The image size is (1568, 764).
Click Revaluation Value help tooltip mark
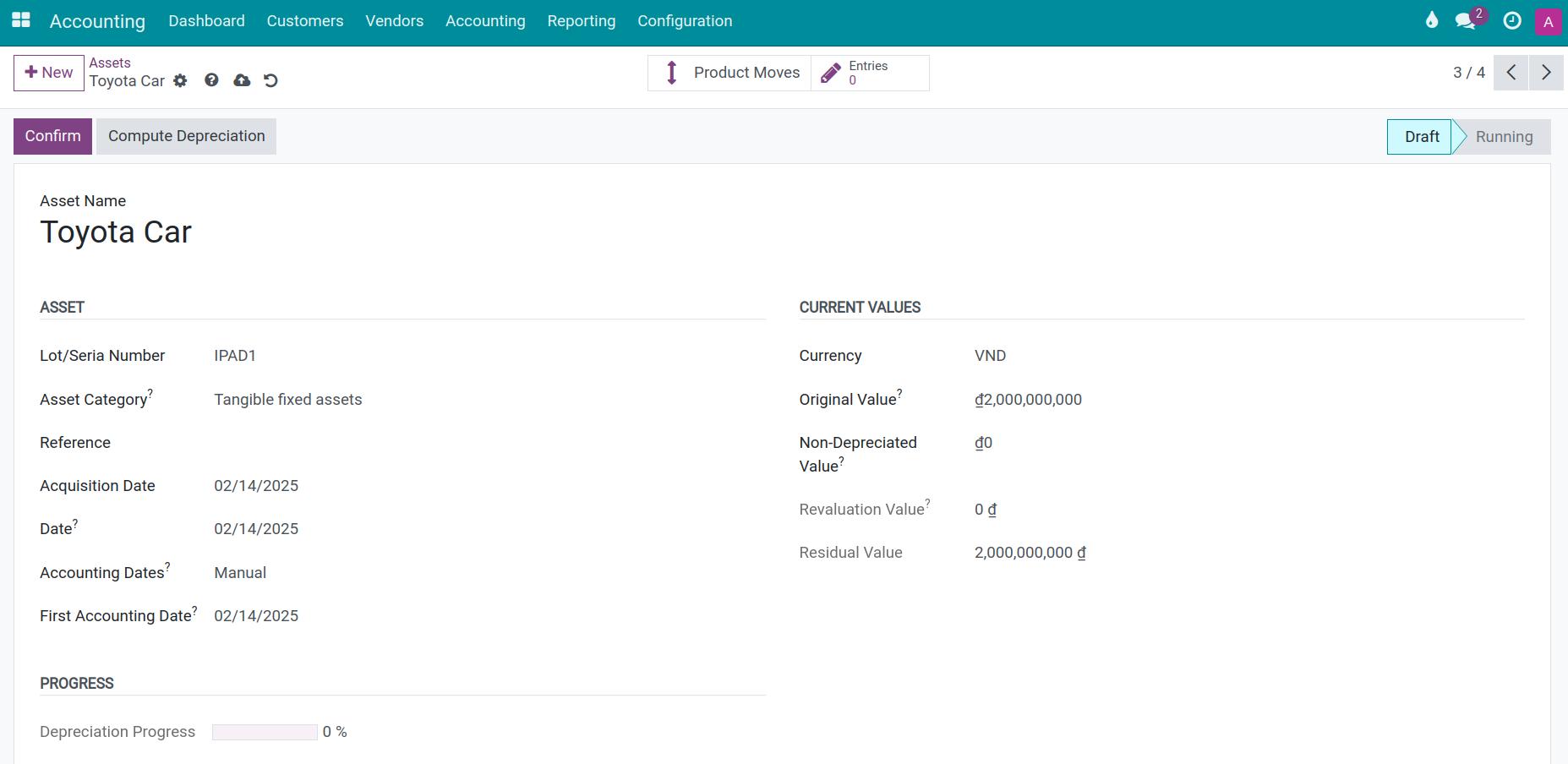click(x=927, y=503)
